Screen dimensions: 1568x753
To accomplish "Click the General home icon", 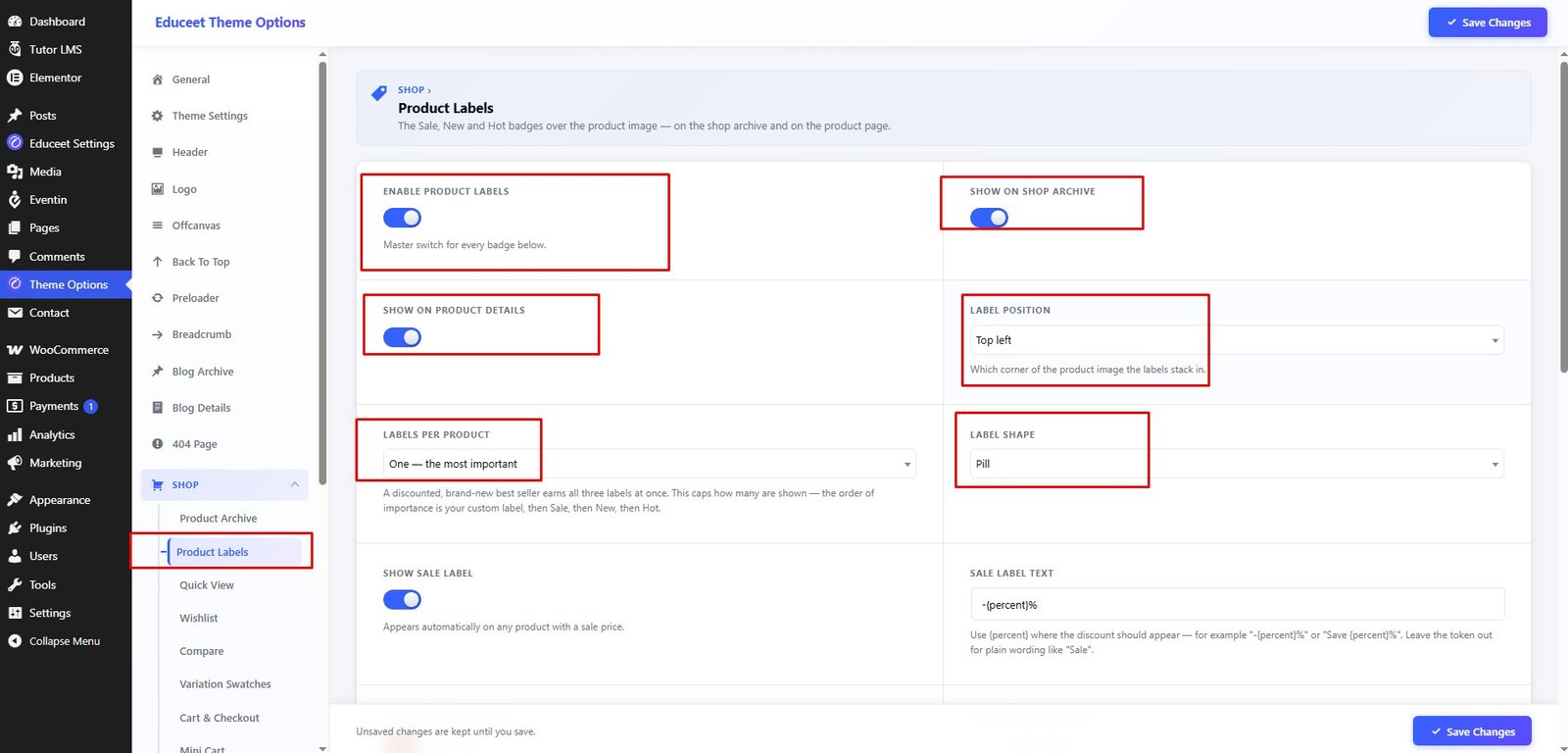I will pyautogui.click(x=158, y=79).
